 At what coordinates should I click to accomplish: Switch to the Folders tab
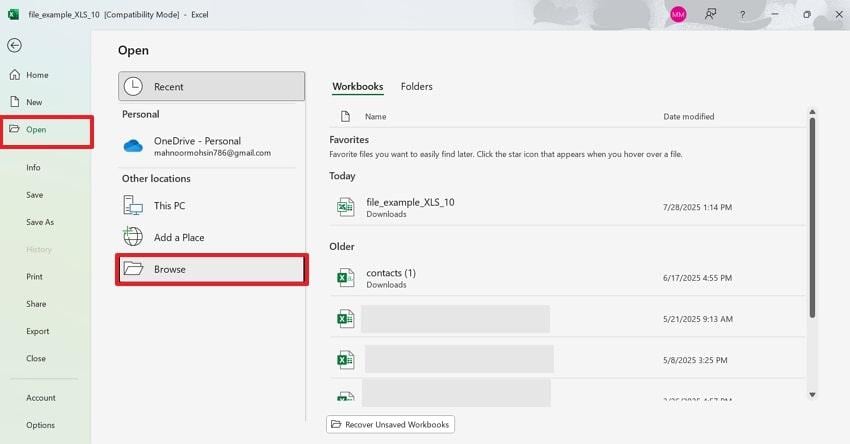pos(416,87)
